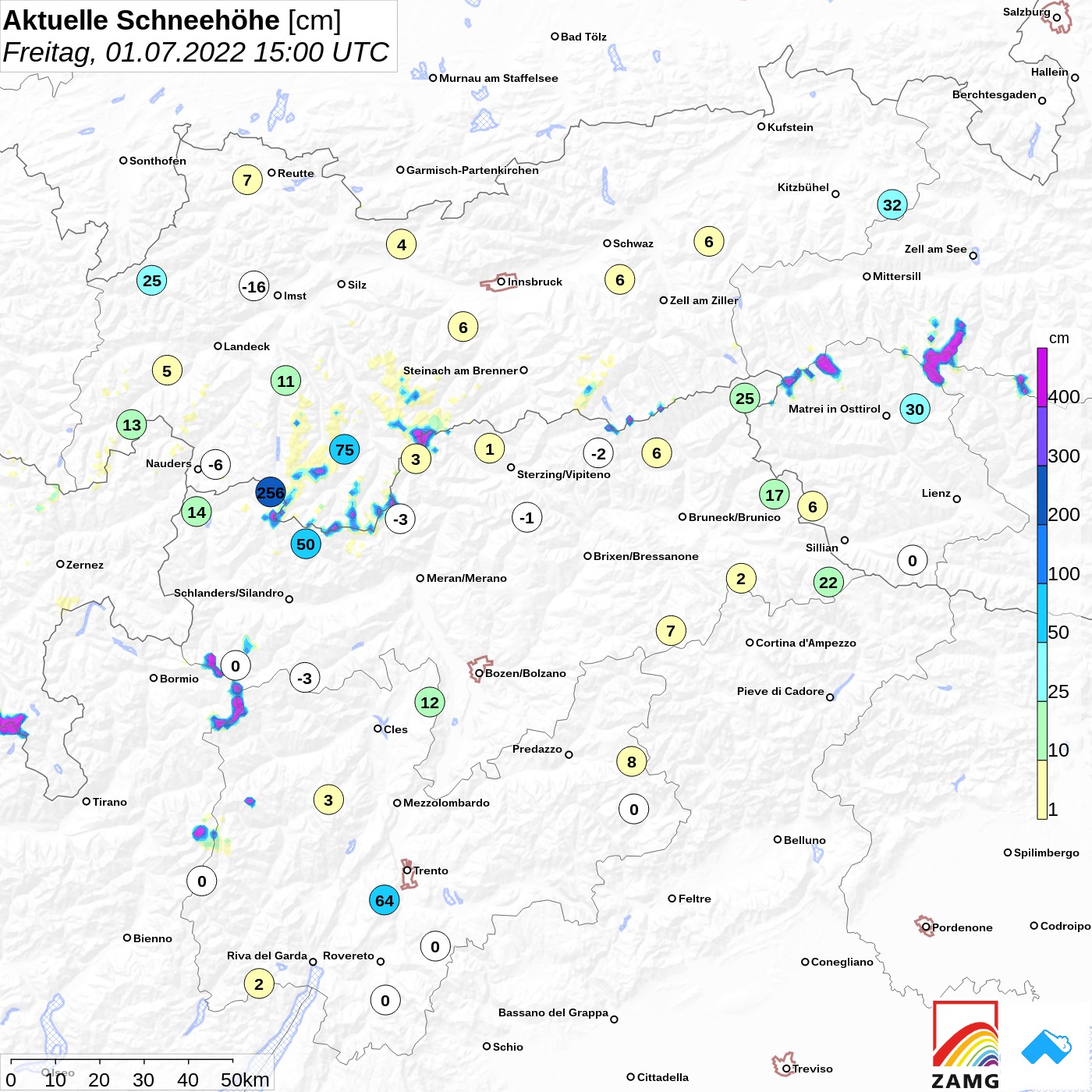This screenshot has width=1092, height=1092.
Task: Click the -2 marker near Sterzing
Action: (598, 453)
